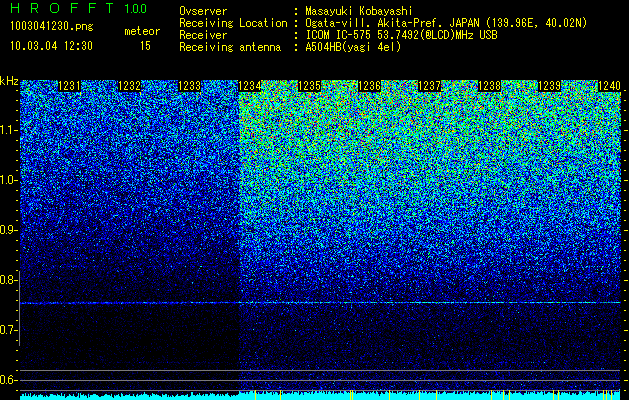Click the file name 1003041230.png
Image resolution: width=629 pixels, height=400 pixels.
52,27
